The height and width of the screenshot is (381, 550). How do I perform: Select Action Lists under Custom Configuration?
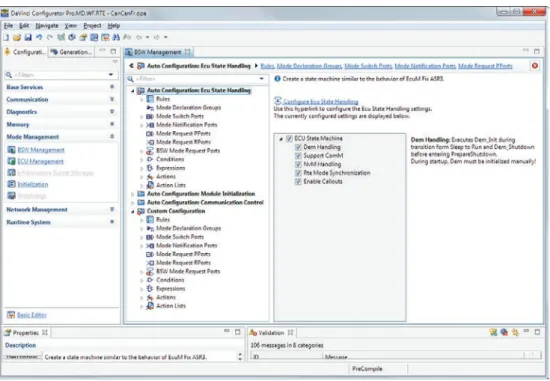(x=171, y=306)
